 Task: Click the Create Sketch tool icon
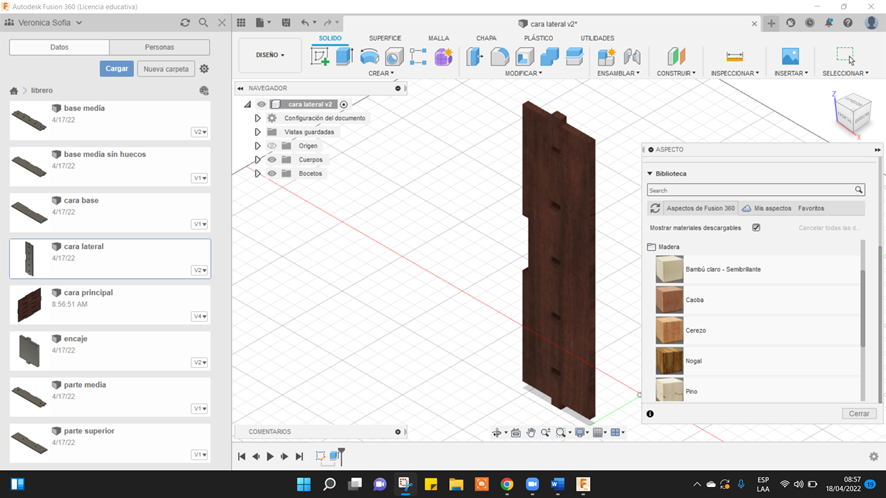click(320, 57)
